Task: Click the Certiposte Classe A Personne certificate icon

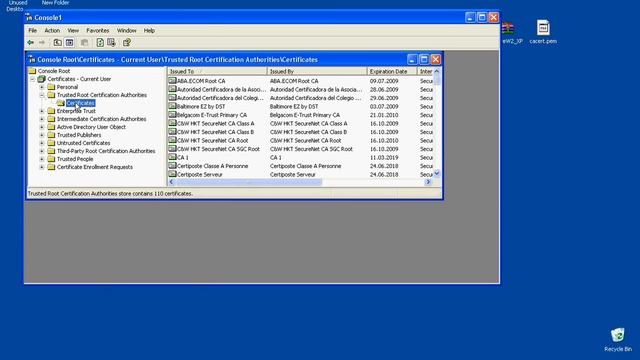Action: click(172, 166)
